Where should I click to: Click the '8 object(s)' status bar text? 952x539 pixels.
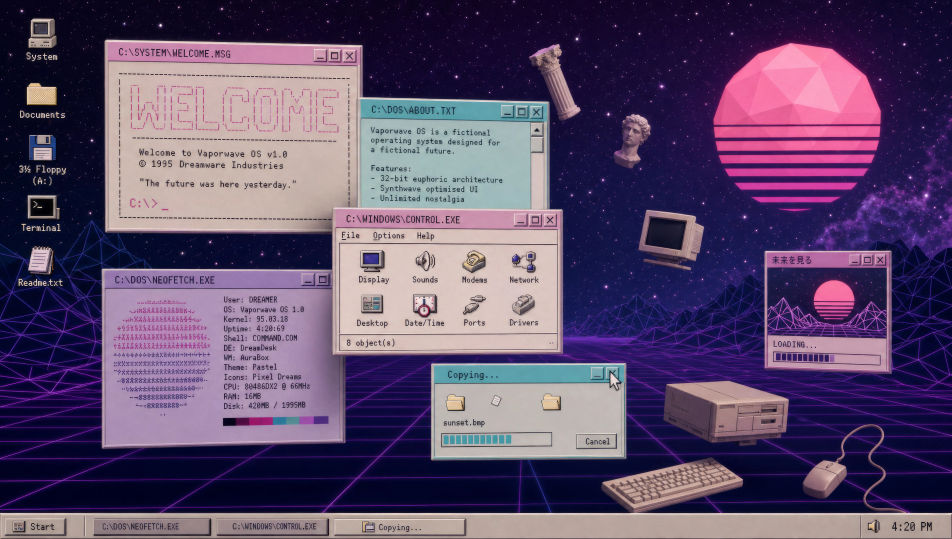[x=370, y=343]
